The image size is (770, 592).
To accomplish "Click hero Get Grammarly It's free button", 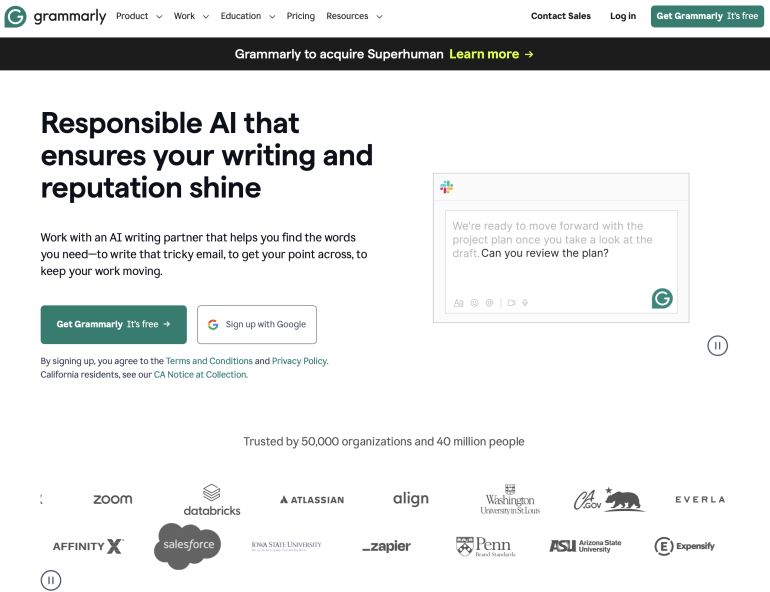I will pyautogui.click(x=113, y=324).
